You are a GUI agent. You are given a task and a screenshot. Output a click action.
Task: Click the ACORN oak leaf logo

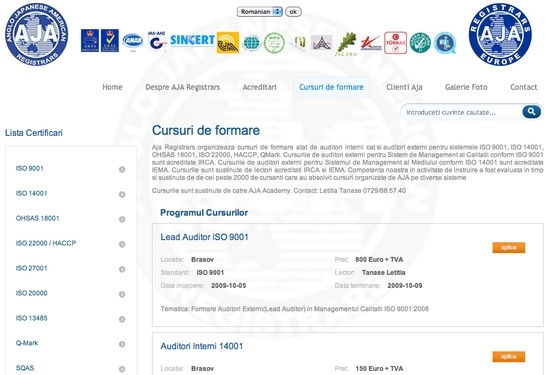point(347,44)
